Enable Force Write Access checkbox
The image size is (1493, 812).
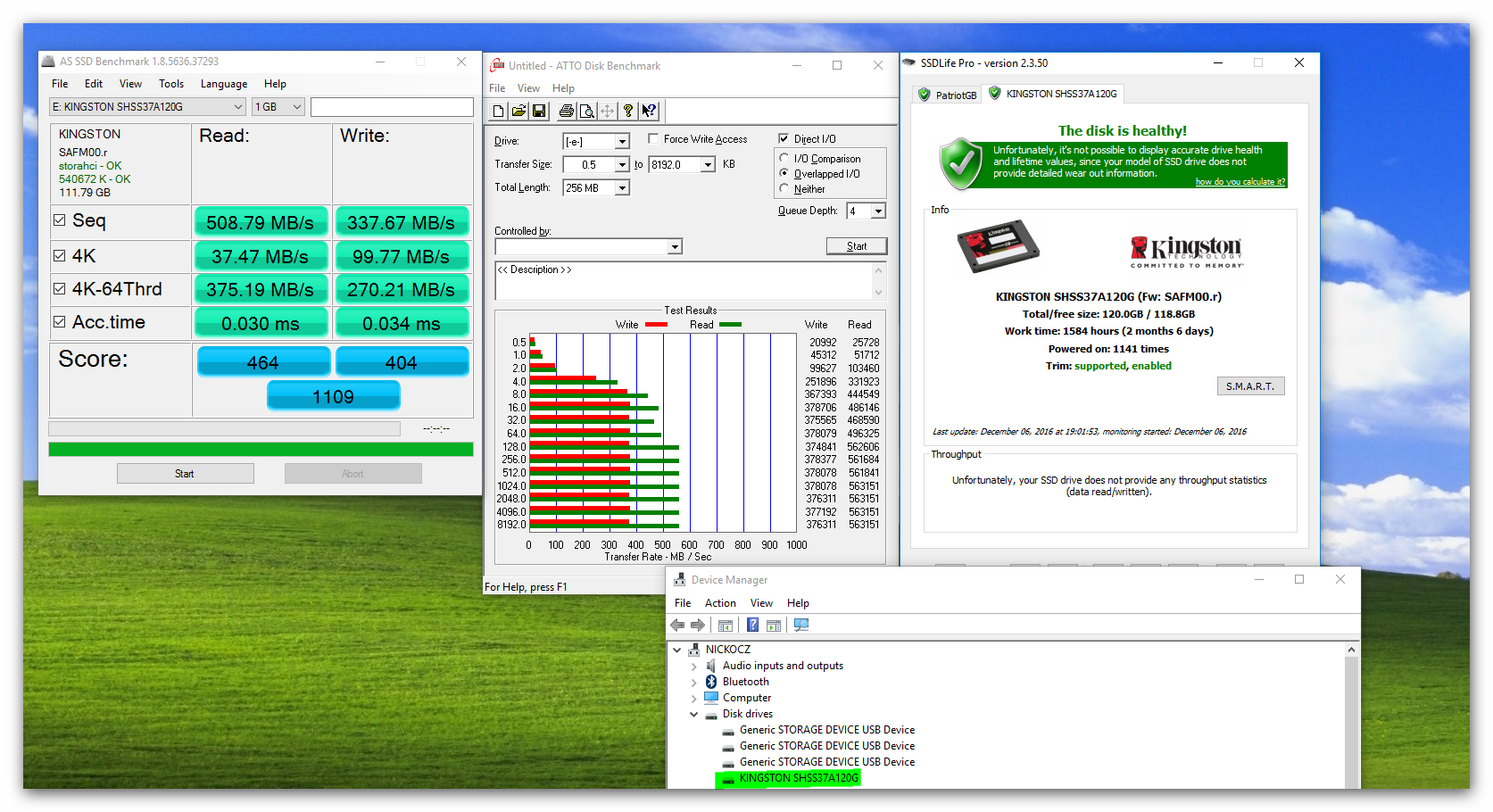click(653, 138)
